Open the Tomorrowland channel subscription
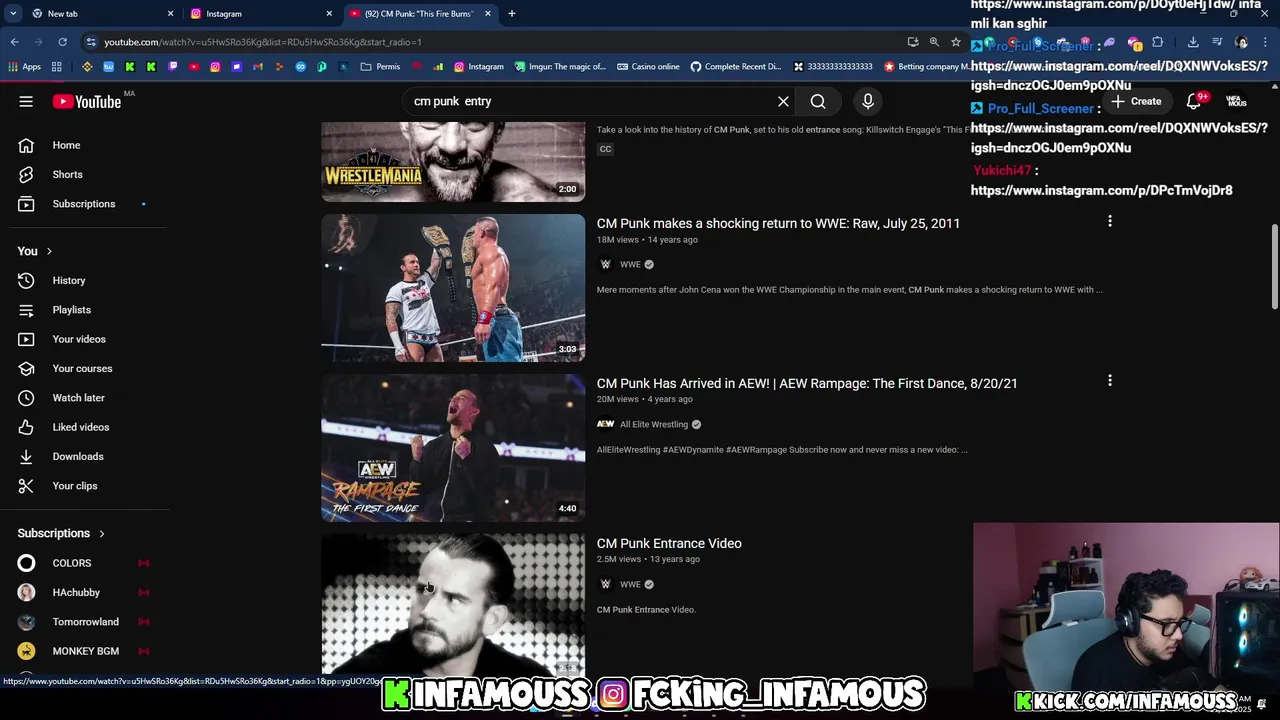This screenshot has width=1280, height=720. [x=84, y=622]
